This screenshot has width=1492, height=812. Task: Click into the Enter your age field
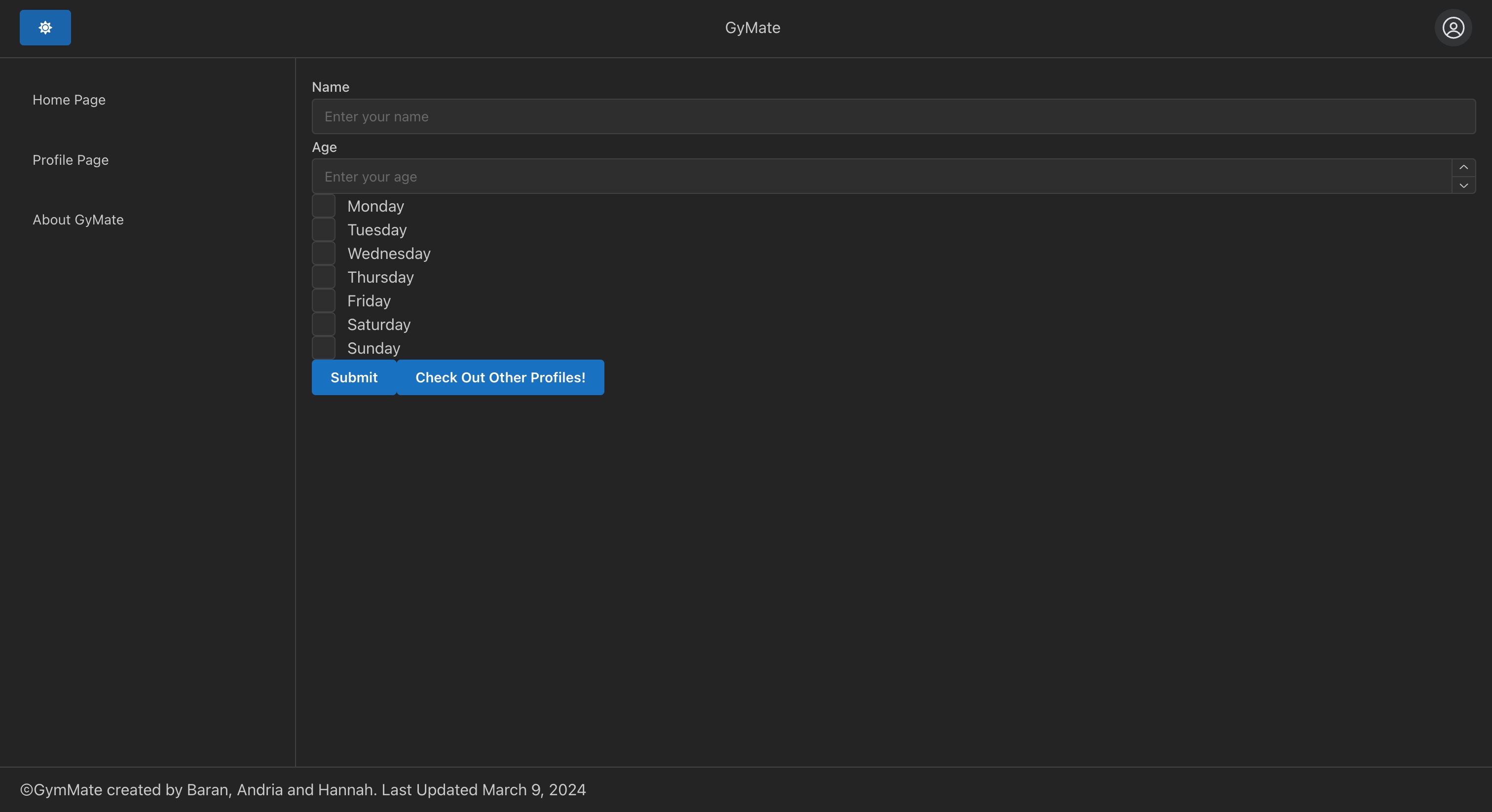(x=880, y=177)
